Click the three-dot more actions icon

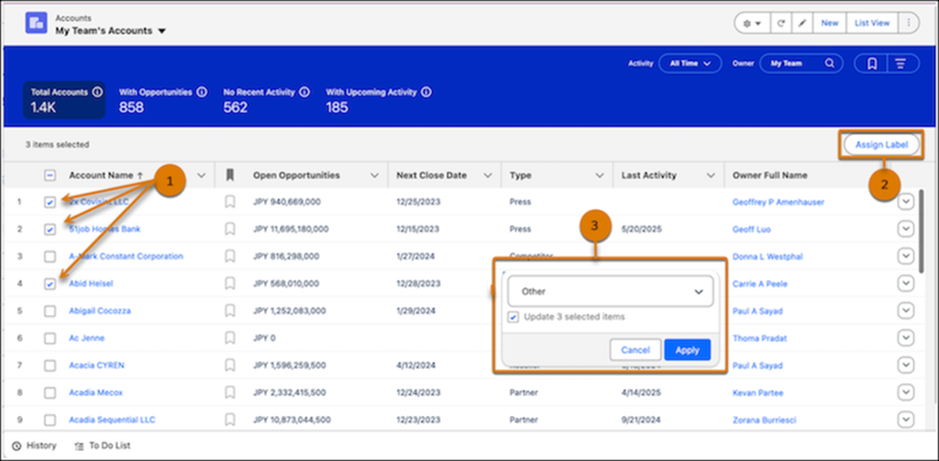pos(908,22)
